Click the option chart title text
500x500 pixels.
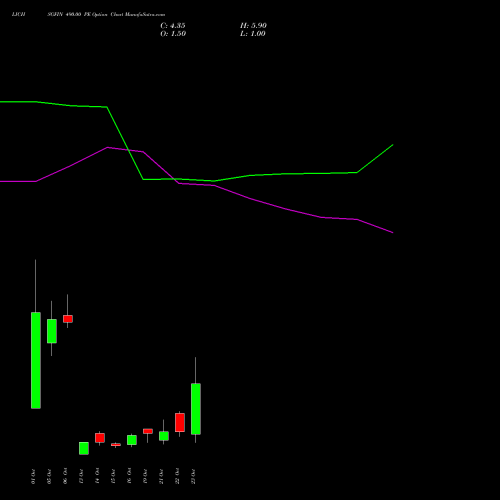point(88,14)
